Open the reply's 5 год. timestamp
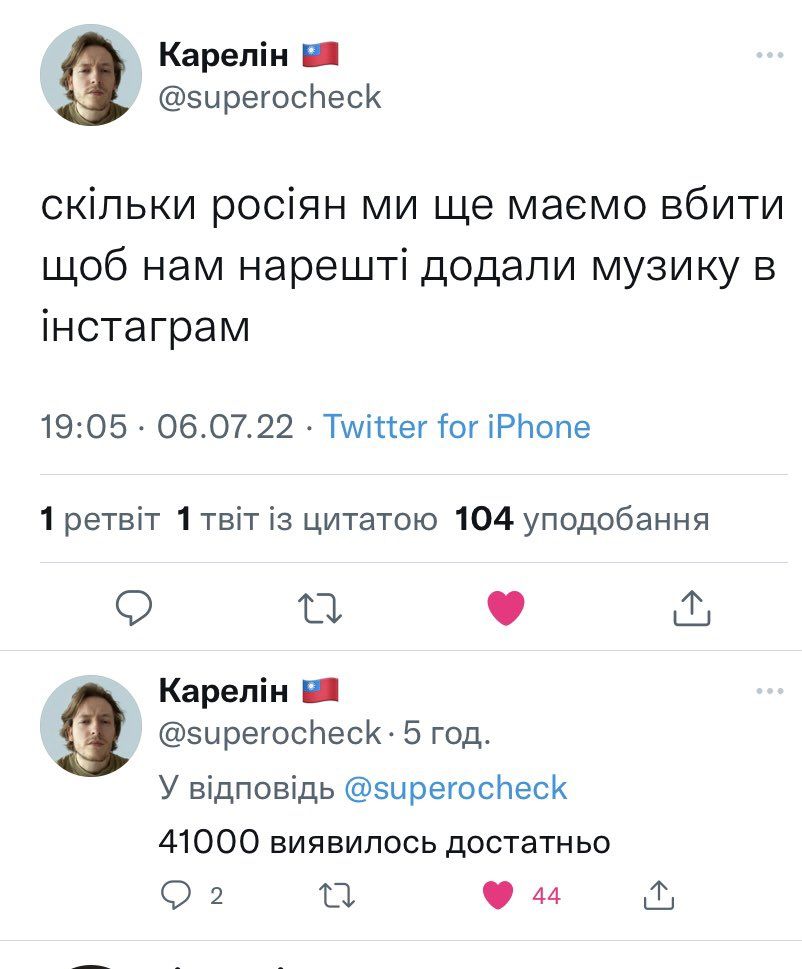The width and height of the screenshot is (802, 969). (x=446, y=735)
